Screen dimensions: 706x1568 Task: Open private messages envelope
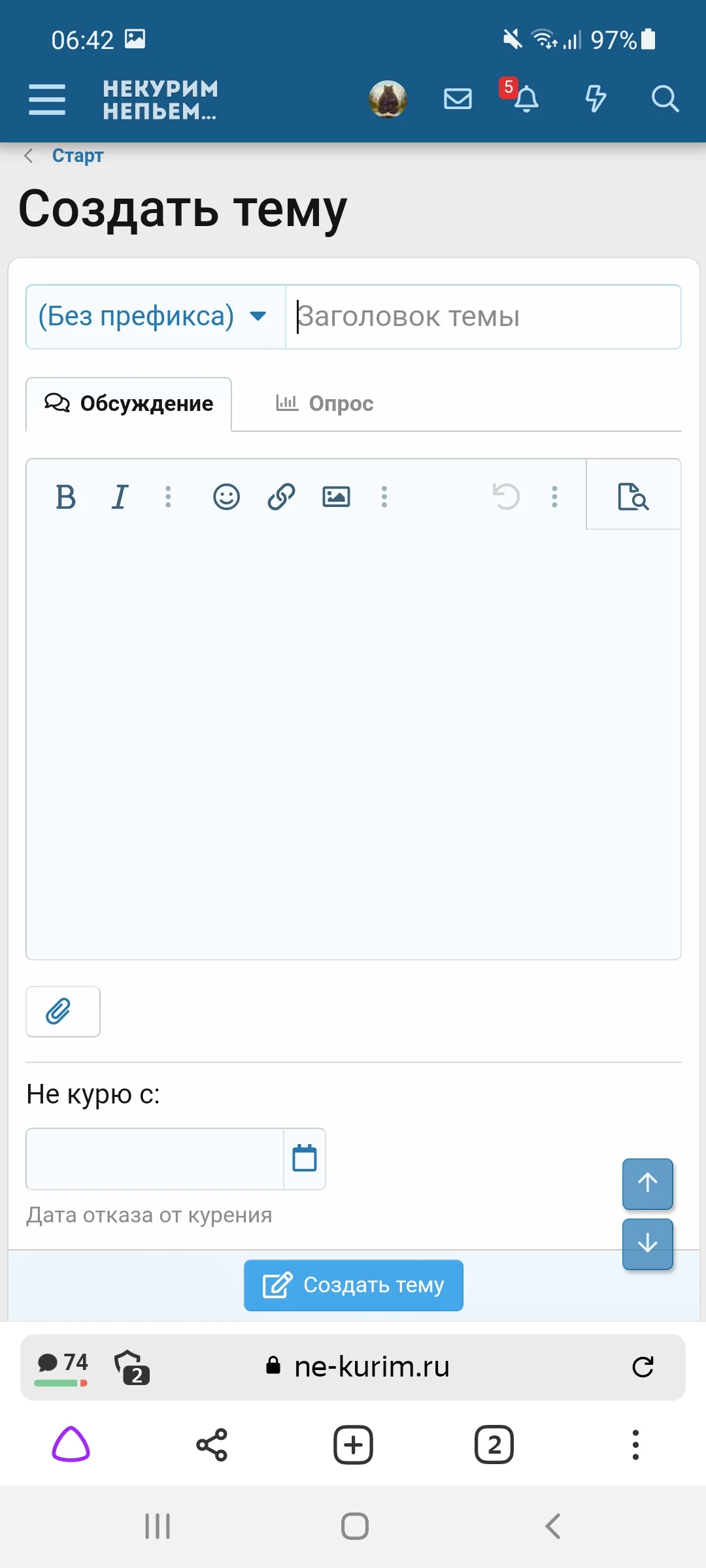[458, 99]
